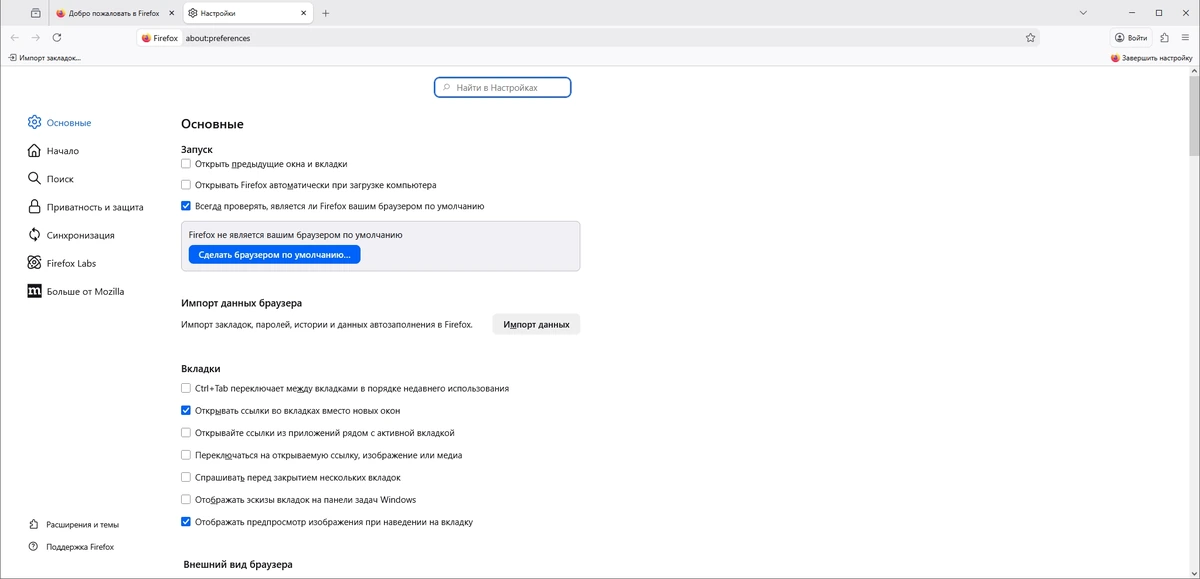Open Больше от Mozilla category

85,291
